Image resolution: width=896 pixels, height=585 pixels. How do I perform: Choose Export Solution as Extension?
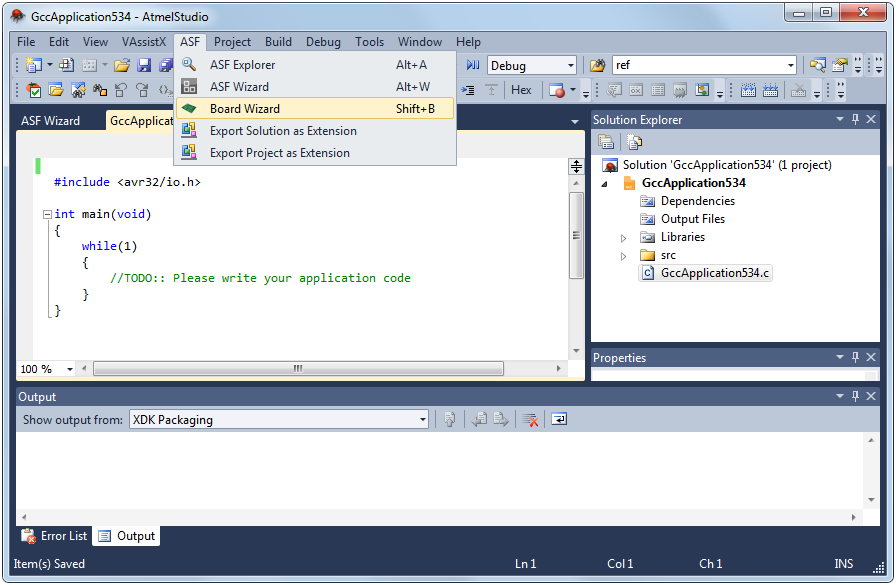(315, 131)
